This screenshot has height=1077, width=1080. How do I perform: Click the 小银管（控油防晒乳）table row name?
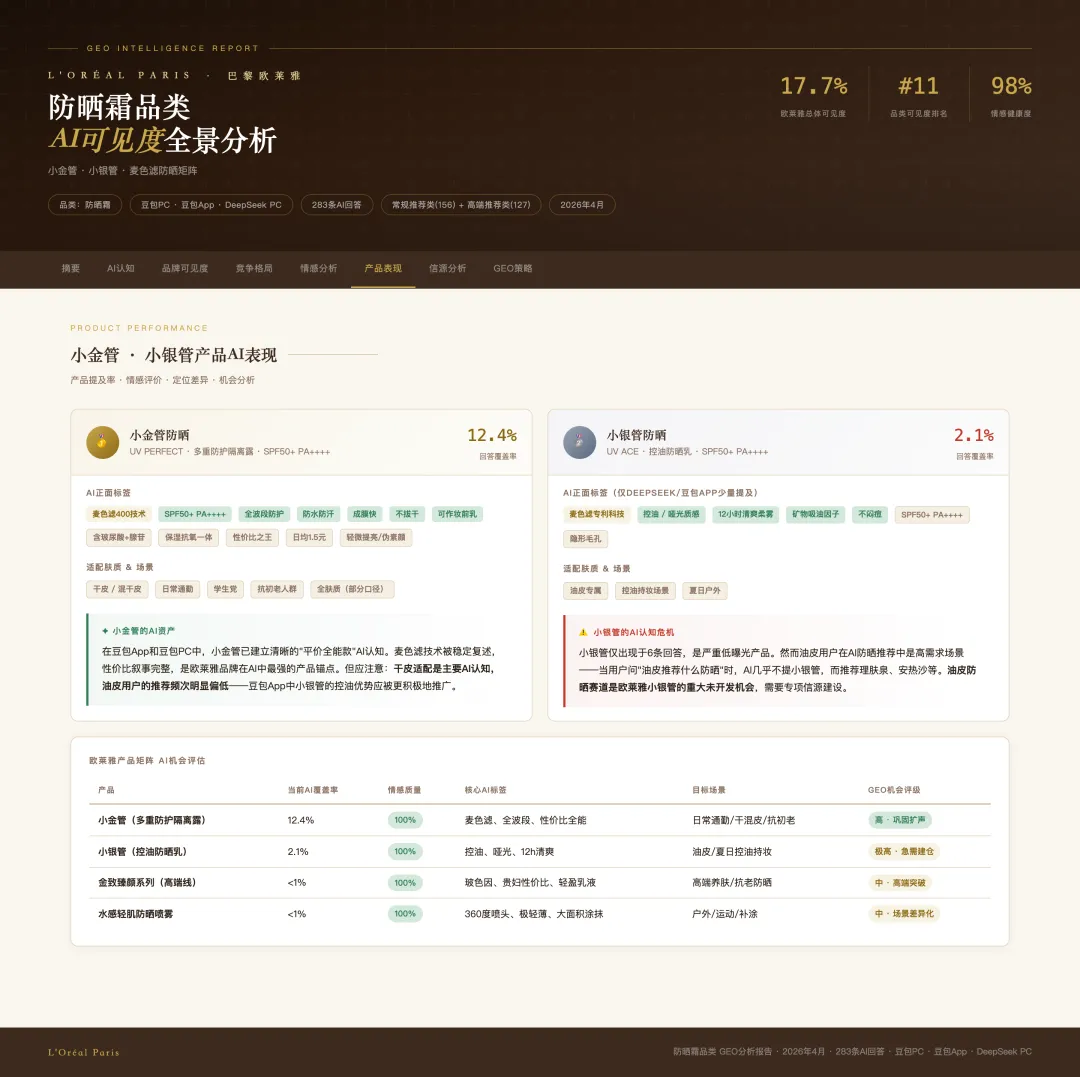point(143,852)
